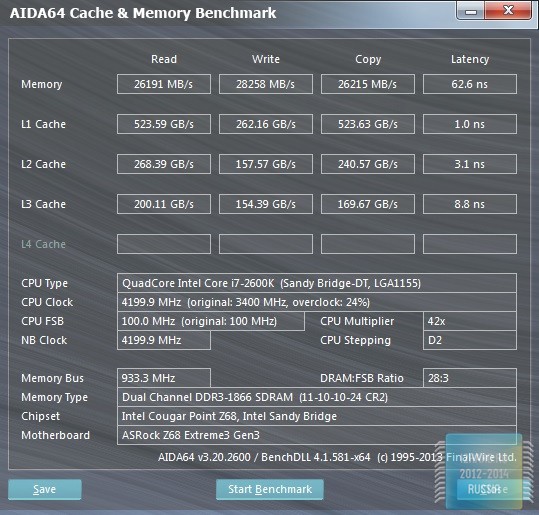Screen dimensions: 539x515
Task: Select the Memory Read value 26191 MB/s
Action: pyautogui.click(x=164, y=84)
